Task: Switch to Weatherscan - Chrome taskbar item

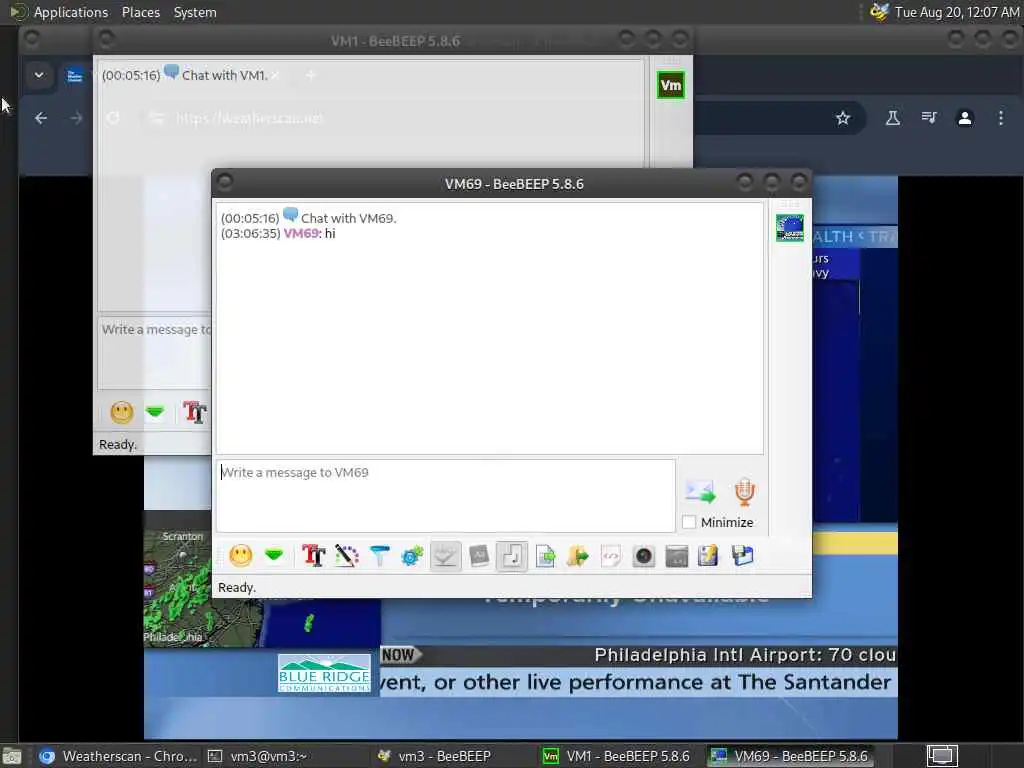Action: pos(118,756)
